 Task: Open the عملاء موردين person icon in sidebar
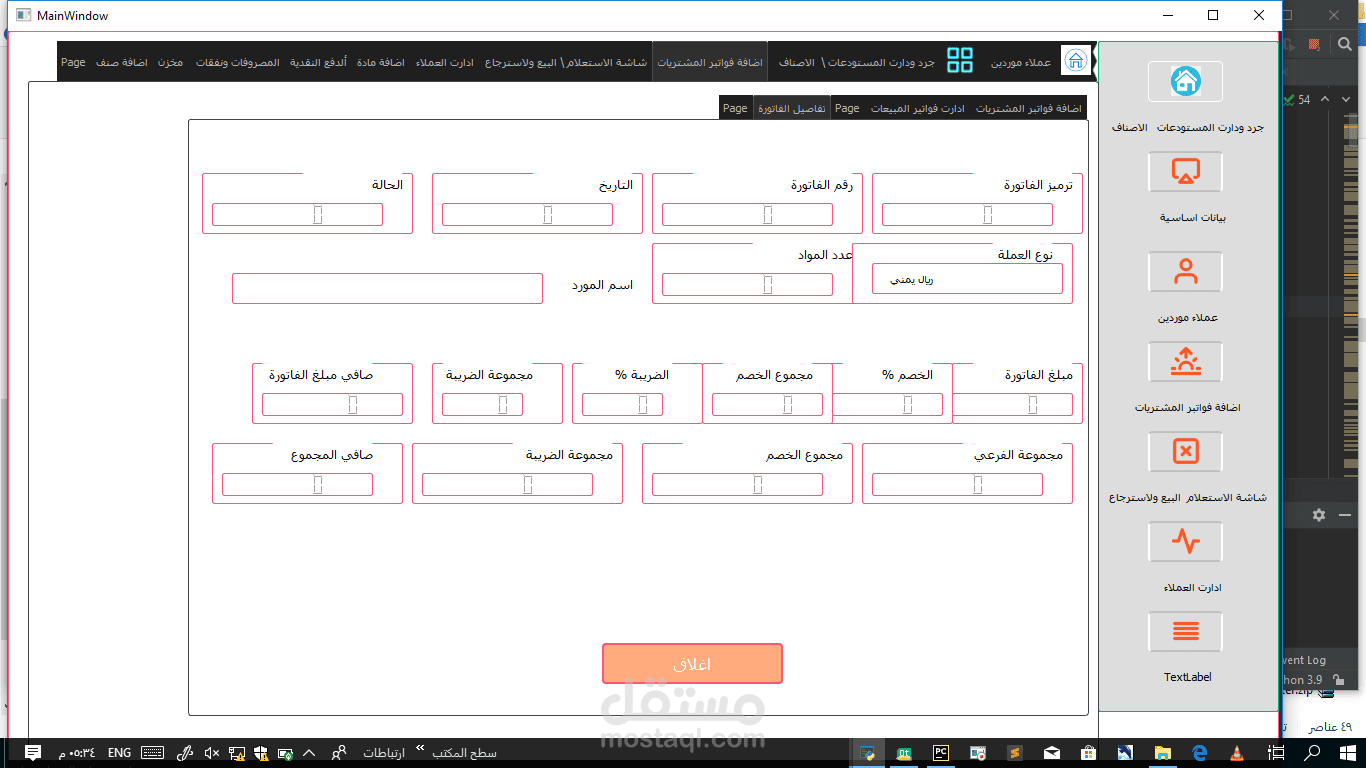coord(1185,272)
